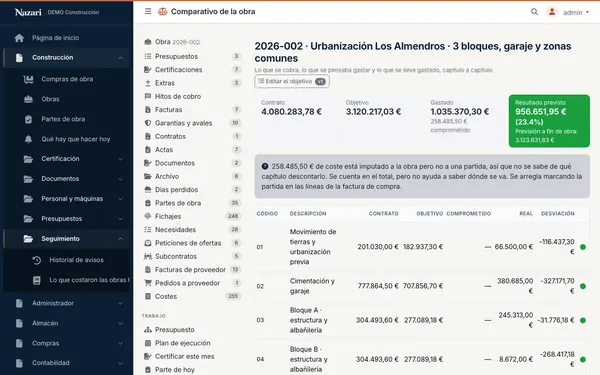
Task: Collapse the Seguimiento section chevron
Action: pos(121,239)
